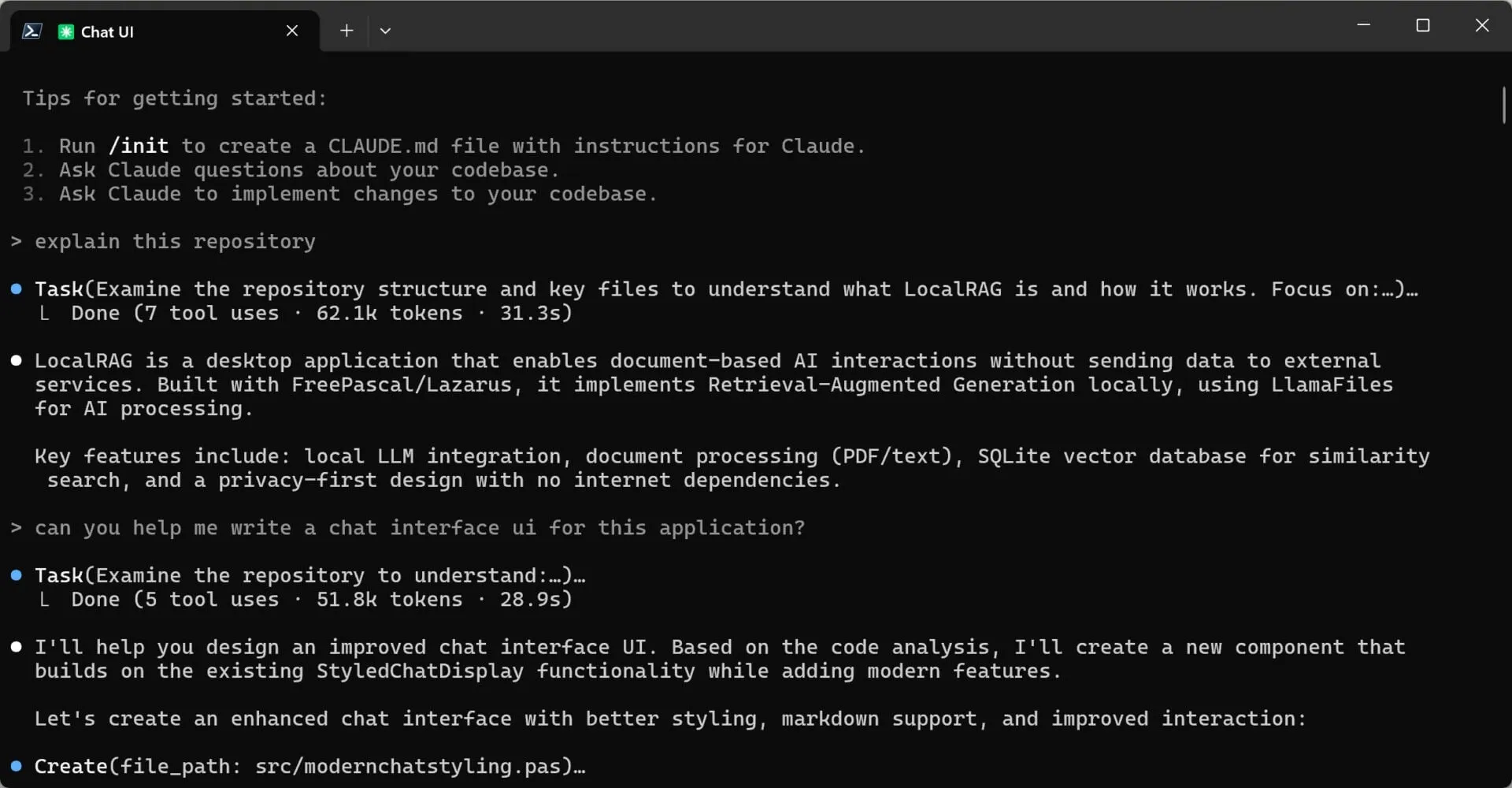This screenshot has height=788, width=1512.
Task: Minimize the terminal window
Action: (x=1364, y=25)
